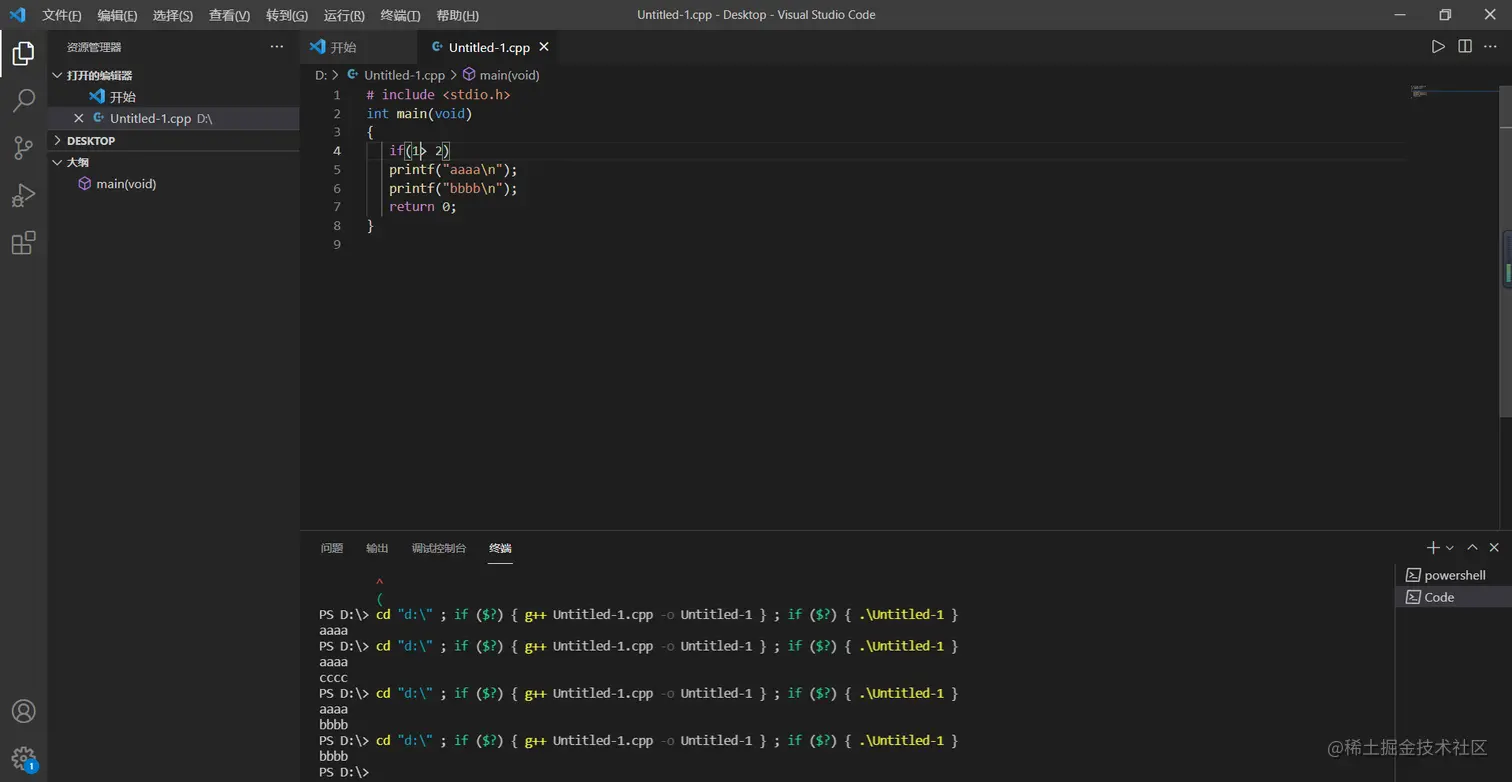Click the editor minimap preview
The image size is (1512, 782).
pos(1420,91)
